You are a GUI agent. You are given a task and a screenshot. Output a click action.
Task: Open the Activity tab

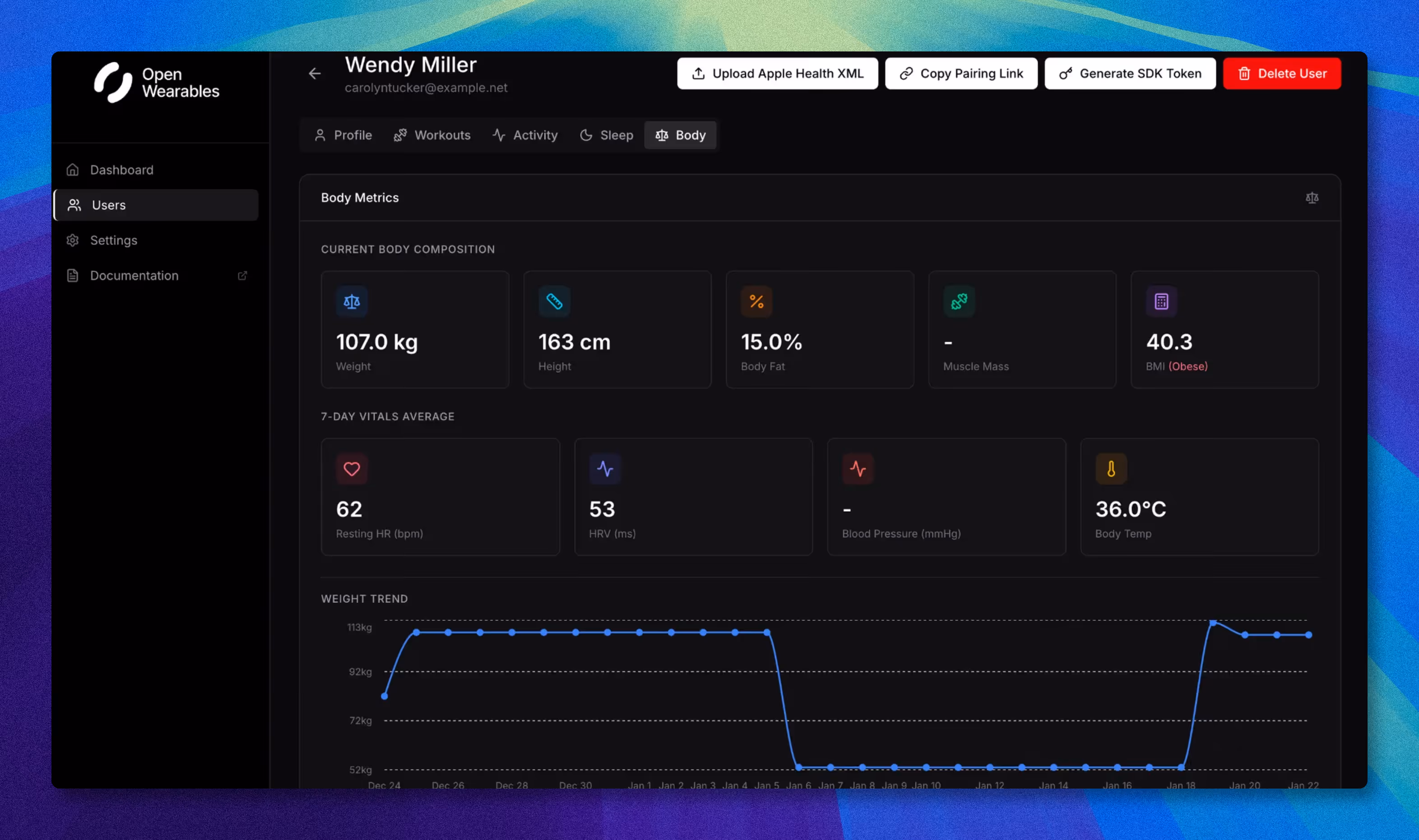[525, 135]
